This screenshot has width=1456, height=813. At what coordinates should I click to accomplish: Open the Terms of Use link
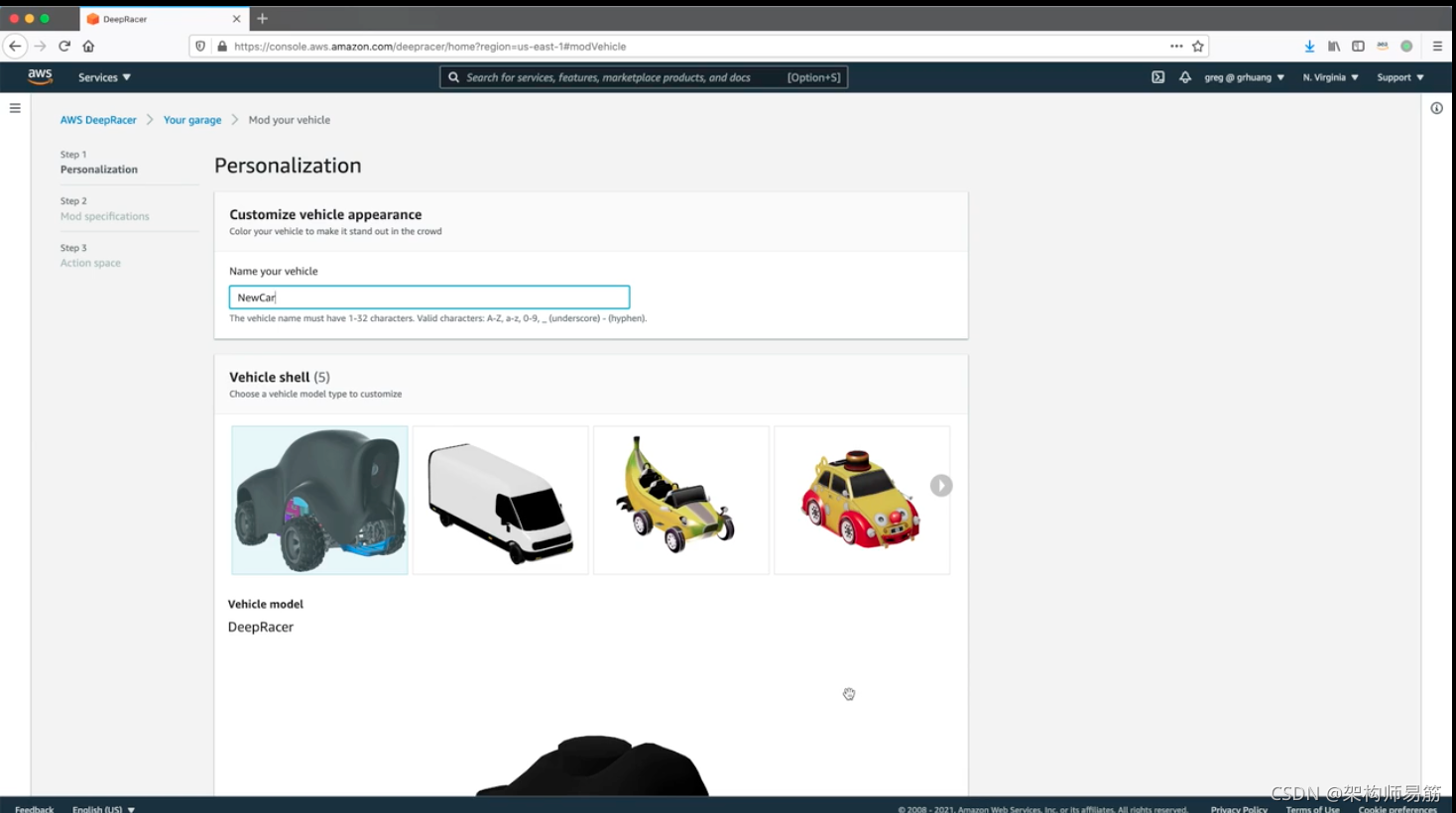click(x=1312, y=808)
